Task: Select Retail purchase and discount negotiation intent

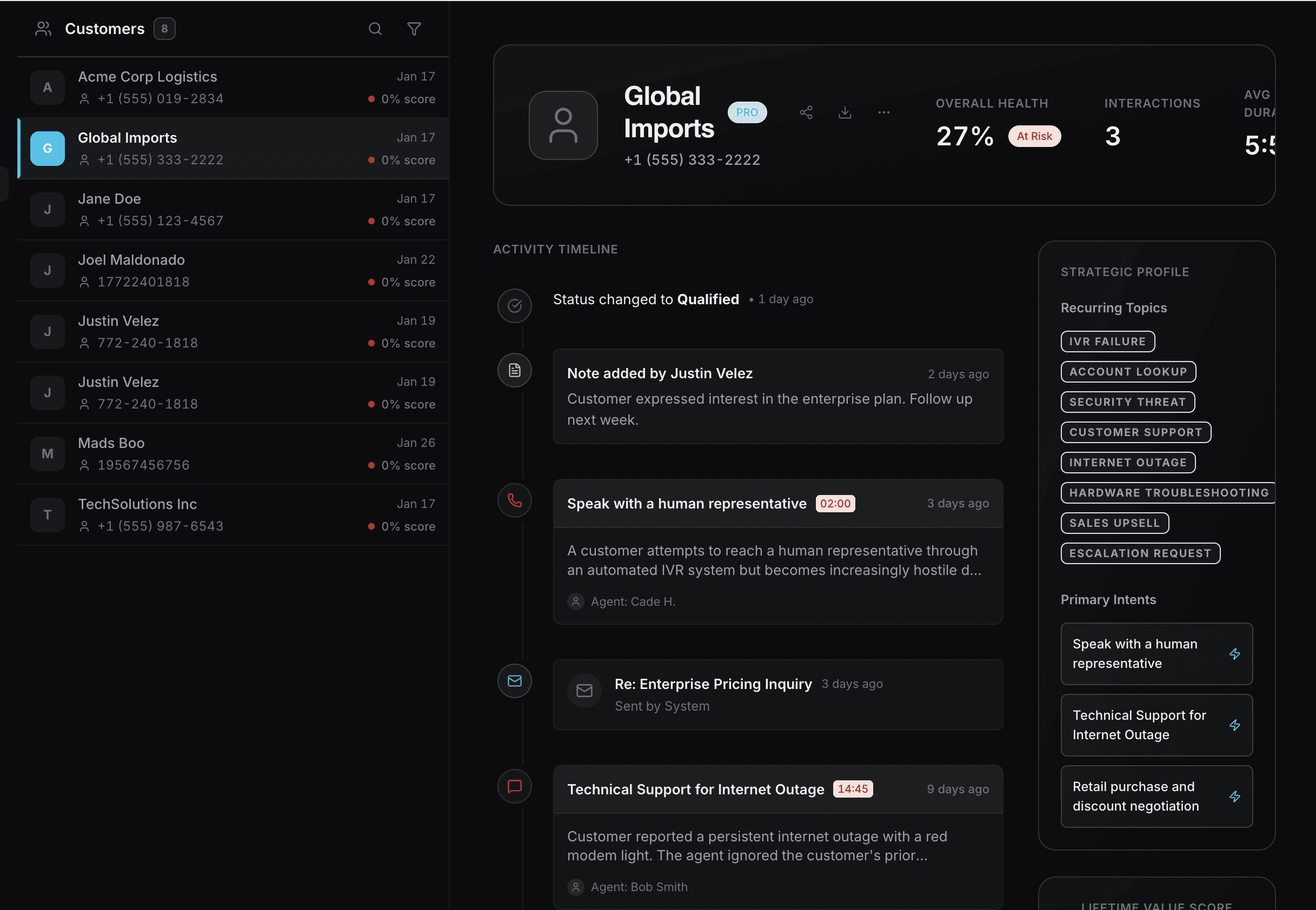Action: (x=1156, y=797)
